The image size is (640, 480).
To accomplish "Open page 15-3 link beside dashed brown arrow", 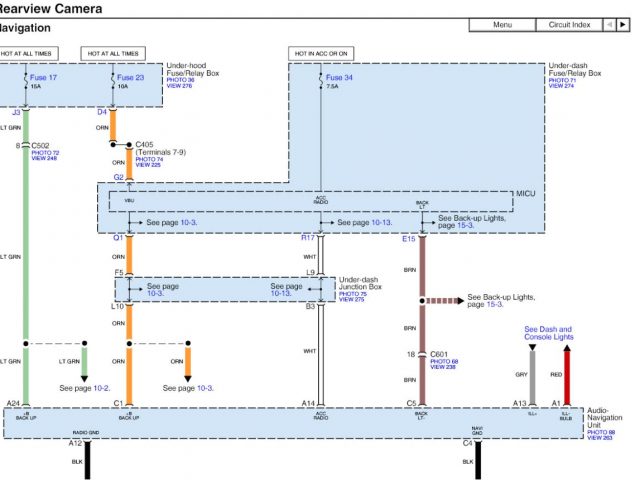I will tap(485, 304).
